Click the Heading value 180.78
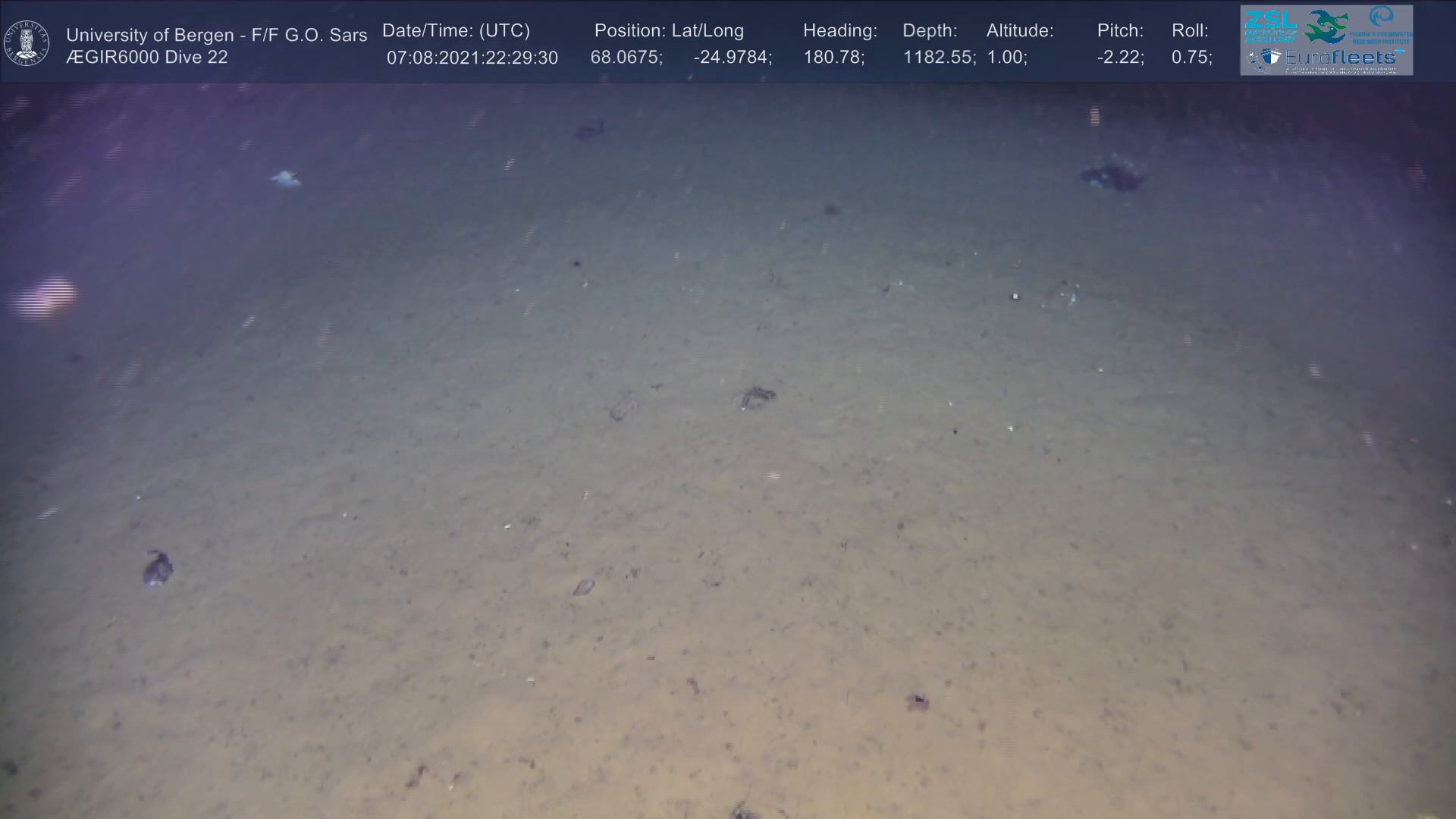Viewport: 1456px width, 819px height. pyautogui.click(x=833, y=58)
